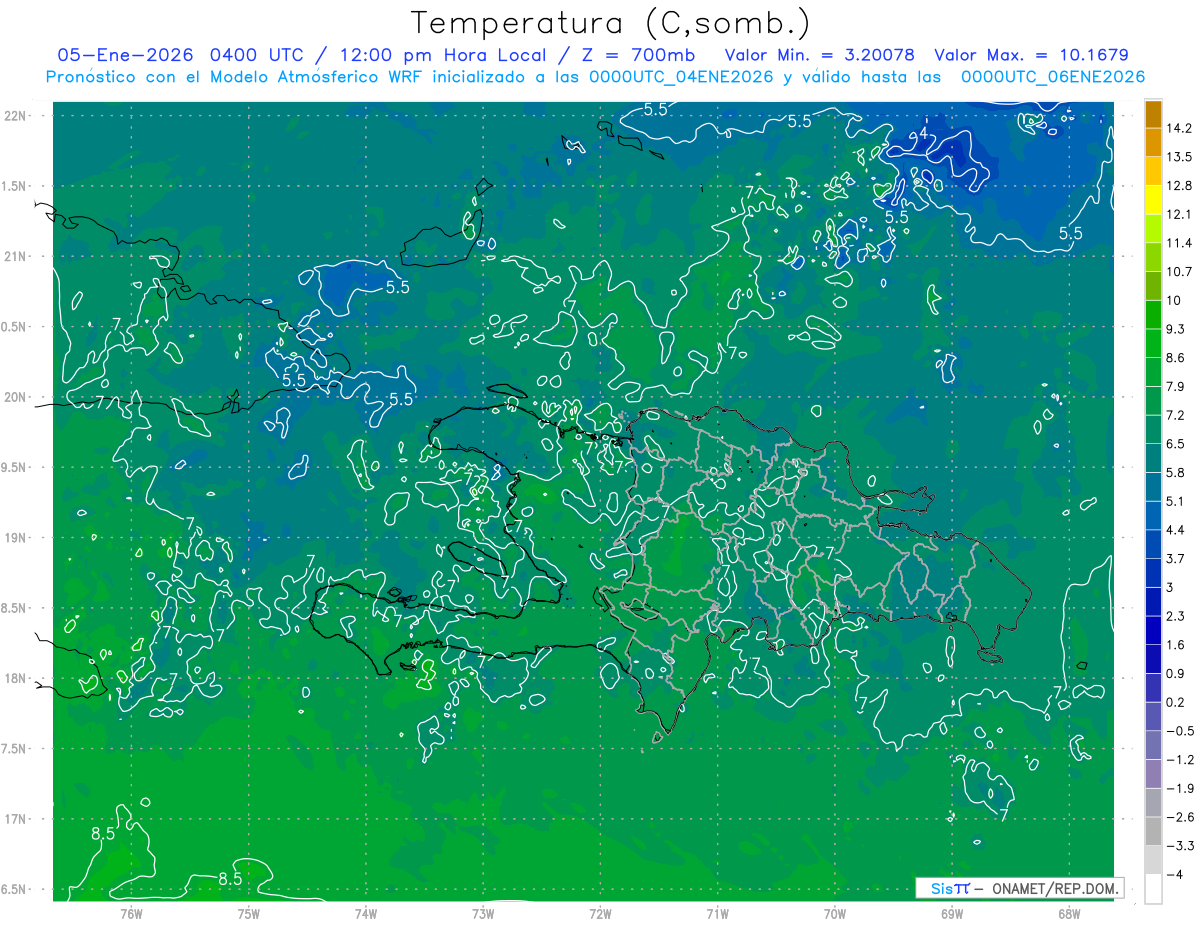
Task: Click the "76W" longitude axis label
Action: pyautogui.click(x=132, y=913)
